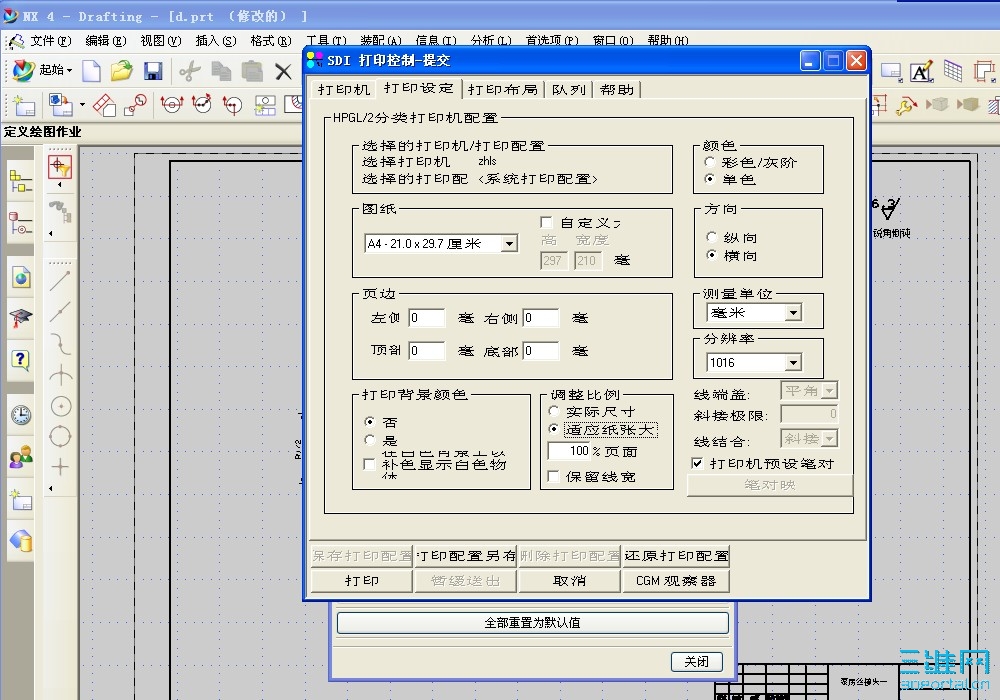The height and width of the screenshot is (700, 1000).
Task: Click the Section View icon
Action: (172, 105)
